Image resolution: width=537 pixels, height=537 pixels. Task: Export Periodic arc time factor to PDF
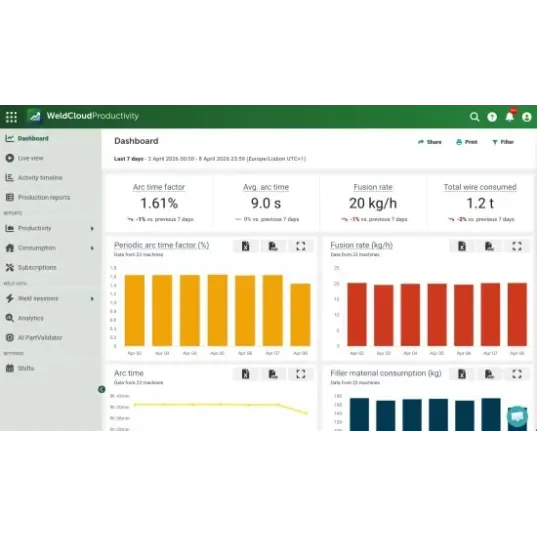[273, 246]
